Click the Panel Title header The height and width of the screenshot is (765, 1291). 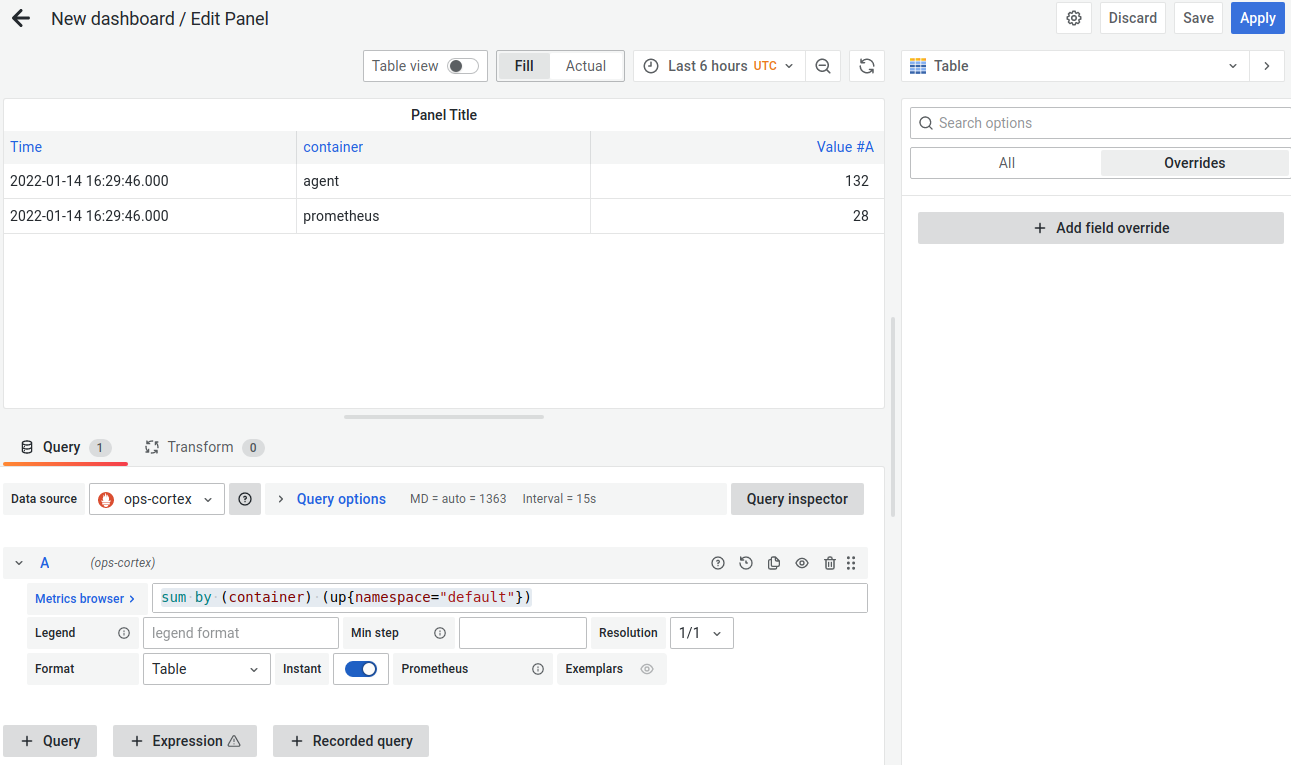tap(444, 115)
